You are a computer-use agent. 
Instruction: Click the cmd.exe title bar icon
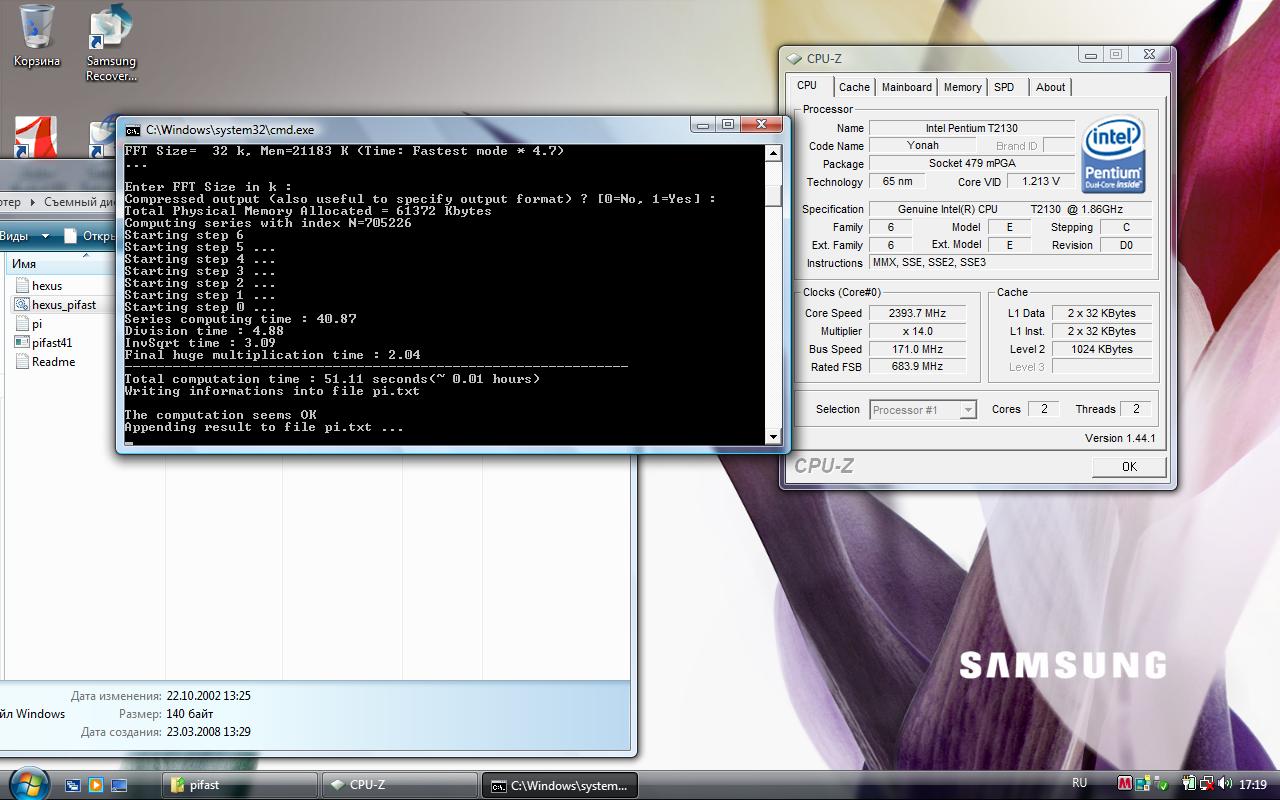pos(132,130)
